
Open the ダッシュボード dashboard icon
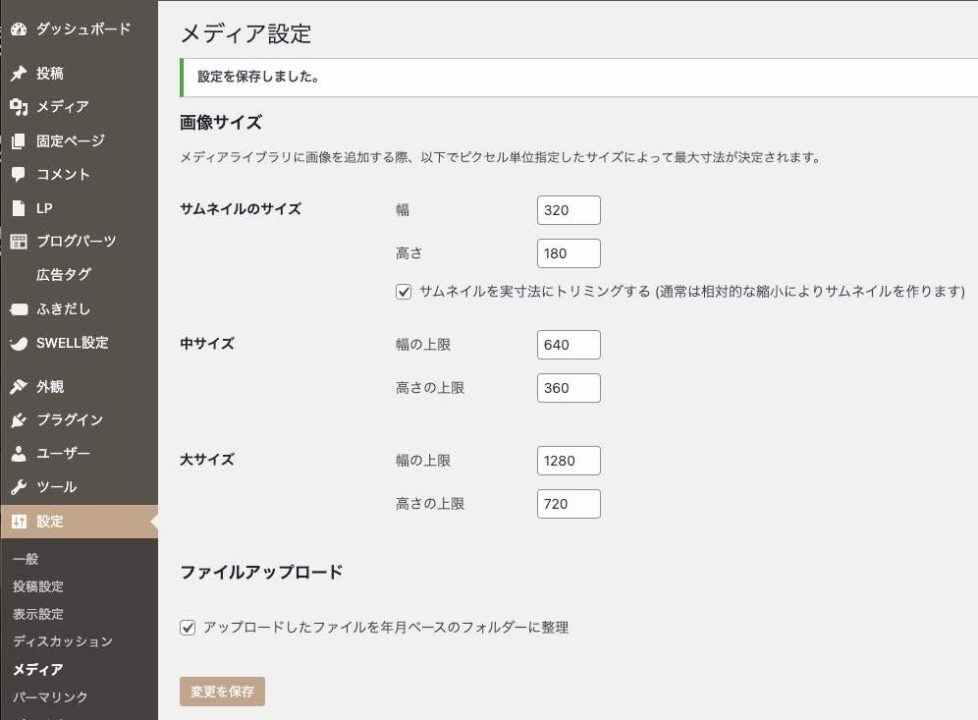click(19, 29)
